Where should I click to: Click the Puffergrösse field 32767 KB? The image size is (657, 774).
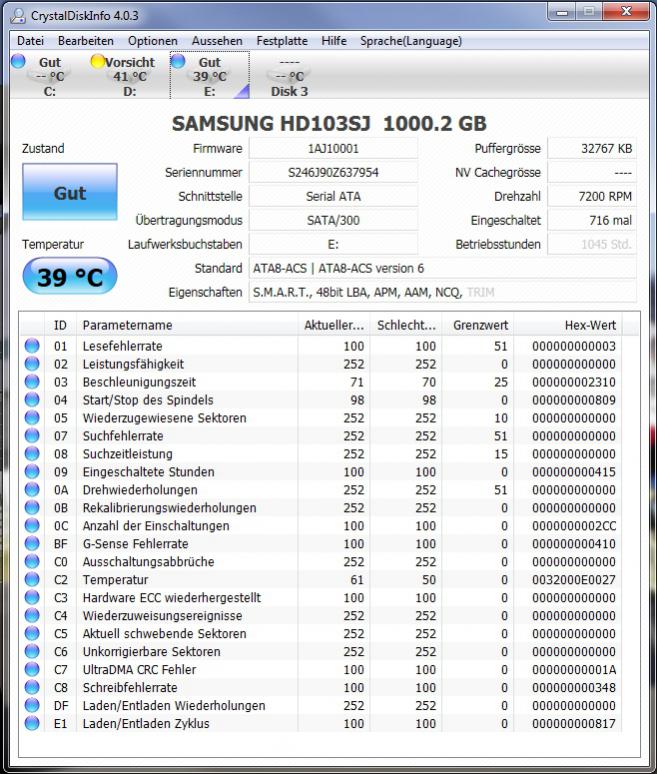coord(592,149)
